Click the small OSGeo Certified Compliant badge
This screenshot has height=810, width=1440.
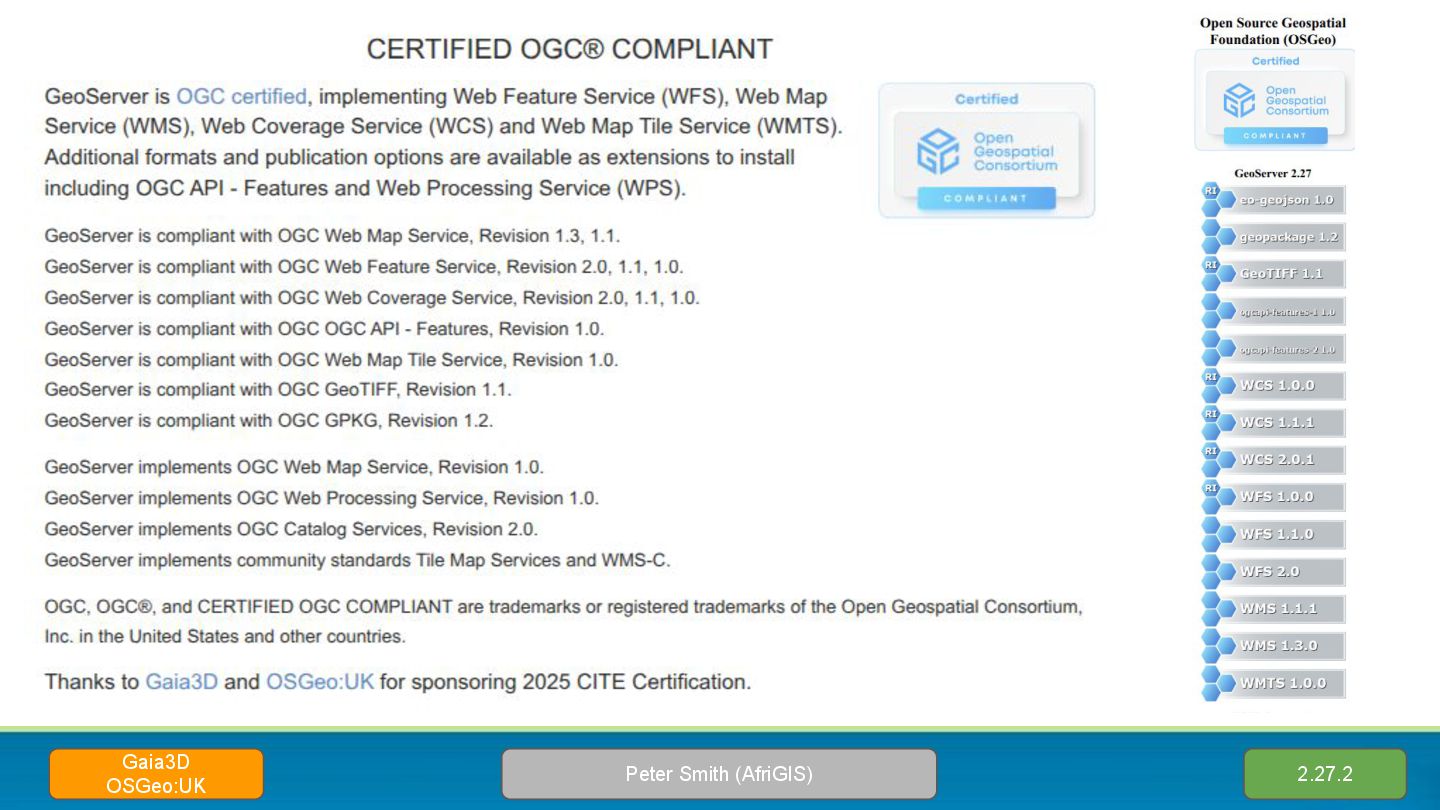(x=1274, y=100)
